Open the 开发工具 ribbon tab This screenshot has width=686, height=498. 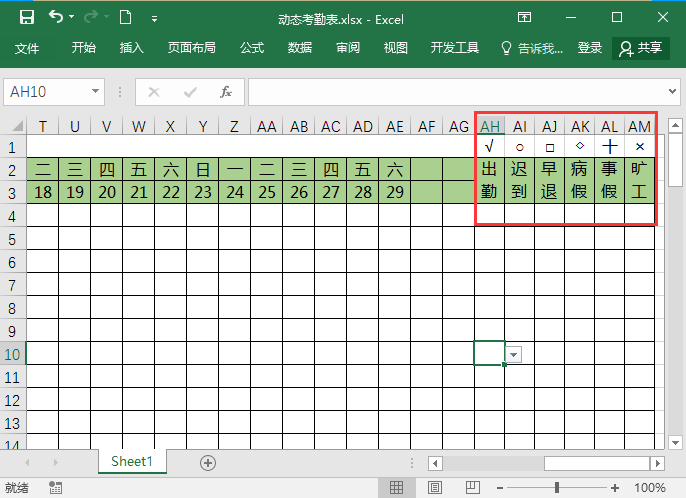[x=454, y=48]
